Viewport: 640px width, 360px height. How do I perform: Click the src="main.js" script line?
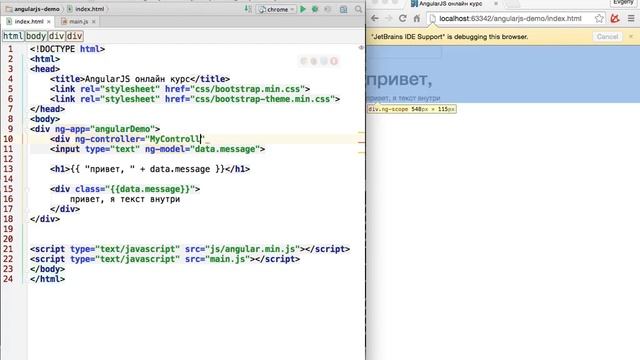tap(164, 259)
